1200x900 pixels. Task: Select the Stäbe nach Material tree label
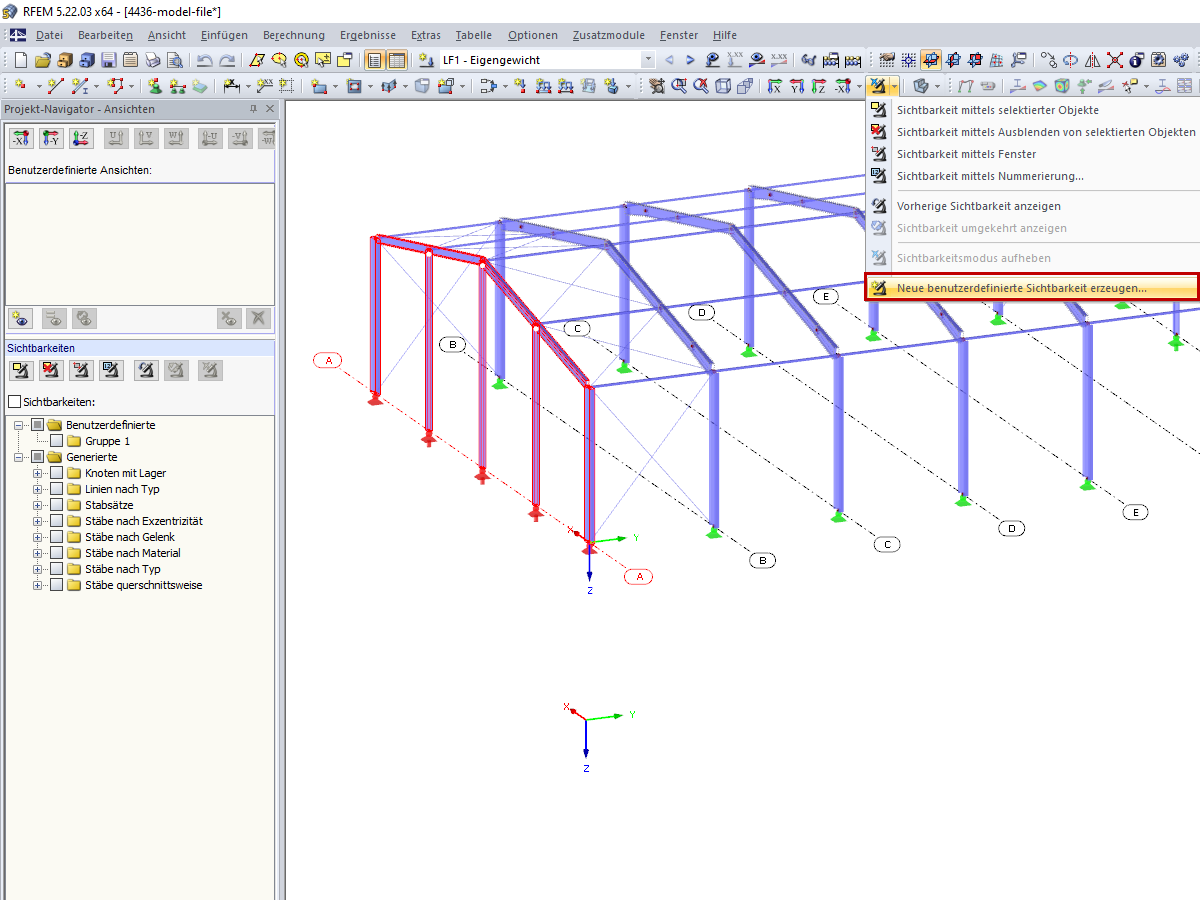pos(133,553)
